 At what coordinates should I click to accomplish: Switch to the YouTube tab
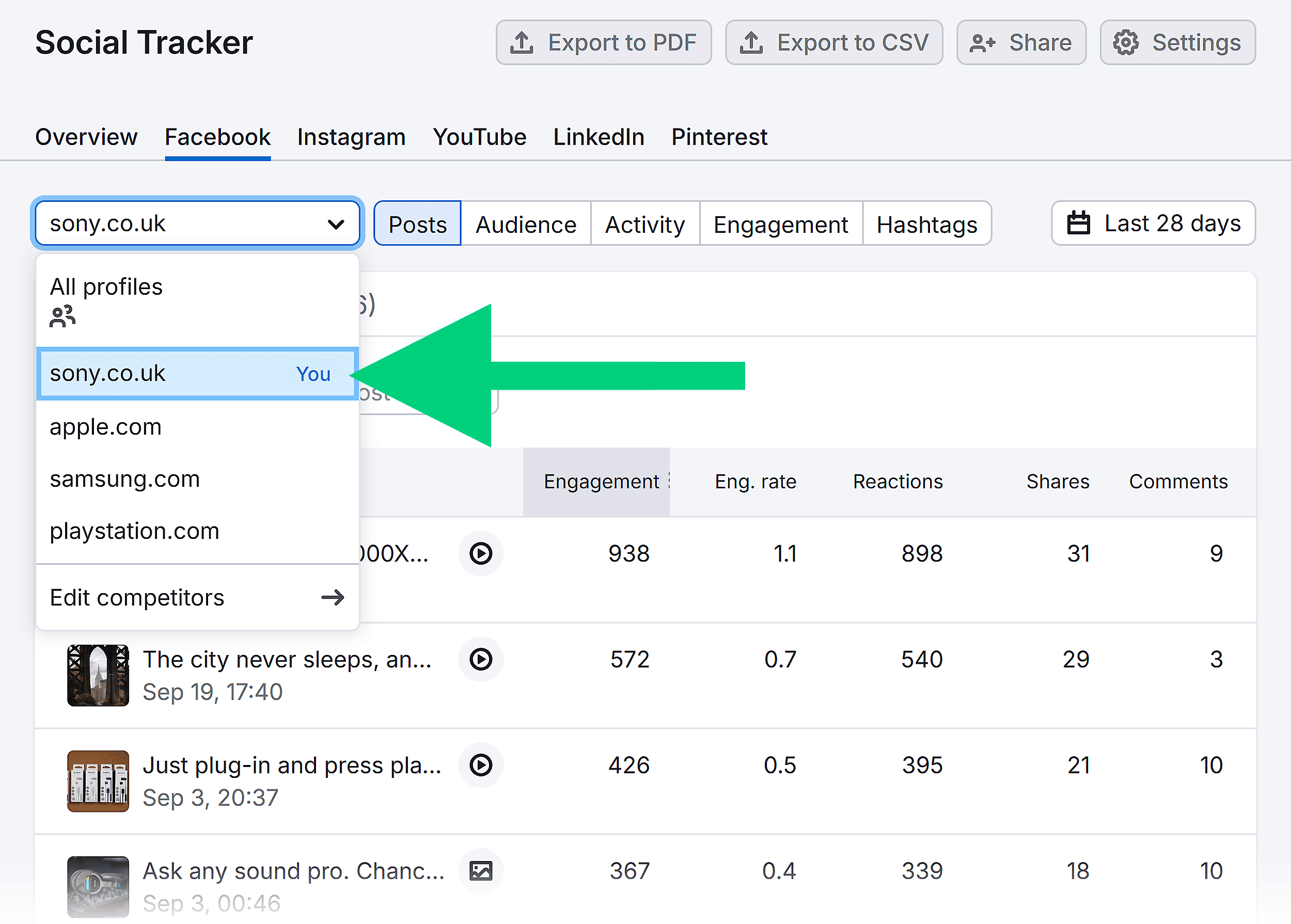[x=479, y=137]
